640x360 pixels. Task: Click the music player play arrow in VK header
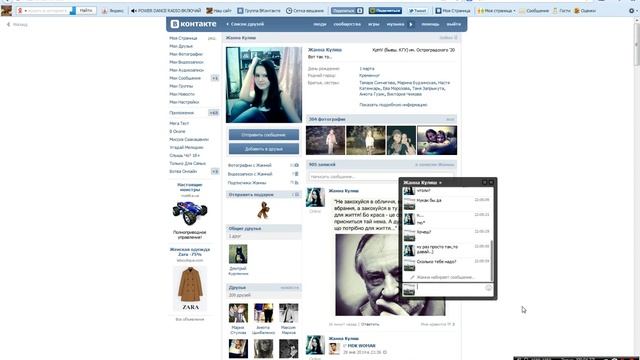(x=411, y=24)
